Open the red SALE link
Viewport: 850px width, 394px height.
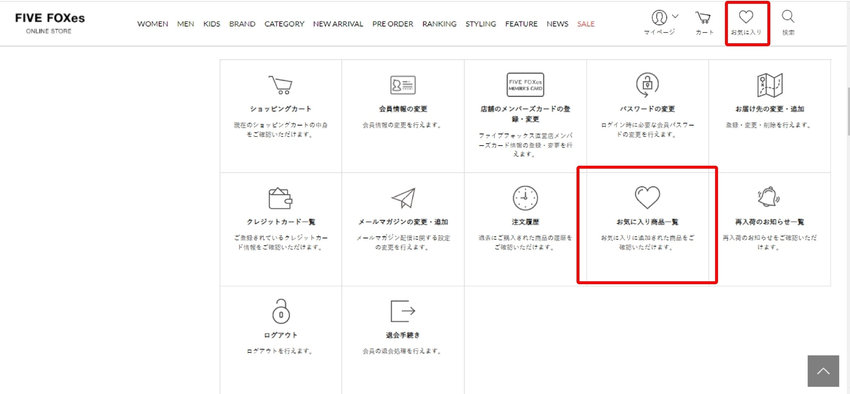(x=586, y=24)
